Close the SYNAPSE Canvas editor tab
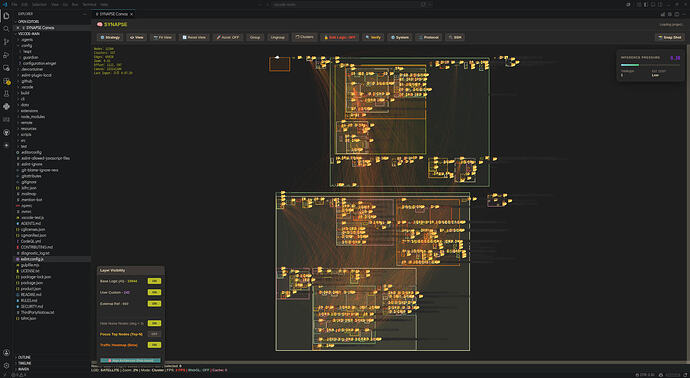This screenshot has height=378, width=690. 131,14
